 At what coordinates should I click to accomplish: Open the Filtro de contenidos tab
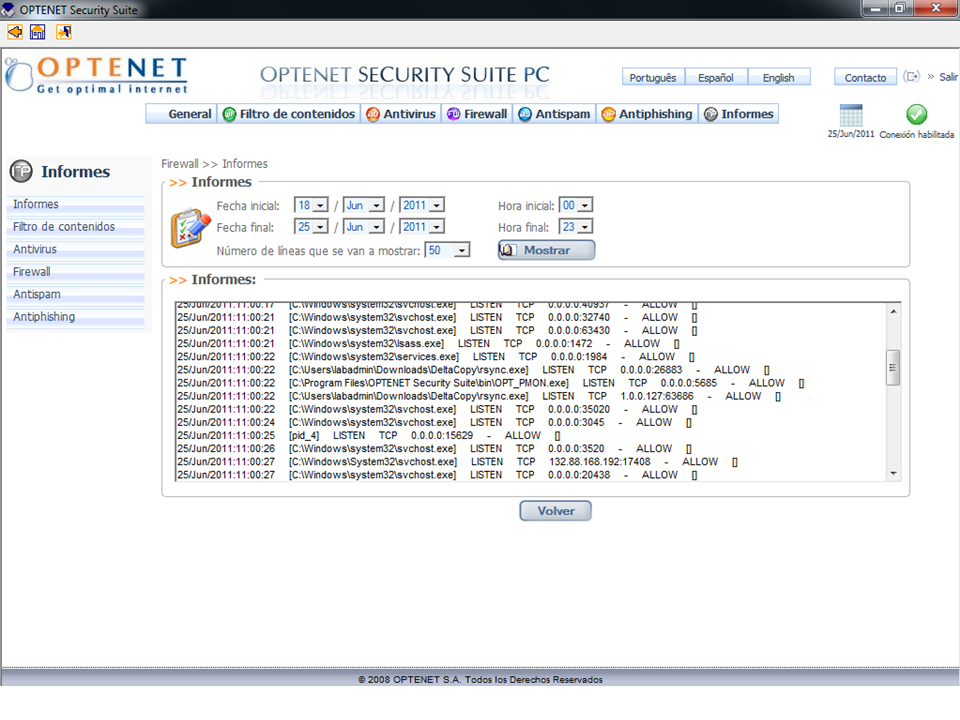(x=289, y=114)
